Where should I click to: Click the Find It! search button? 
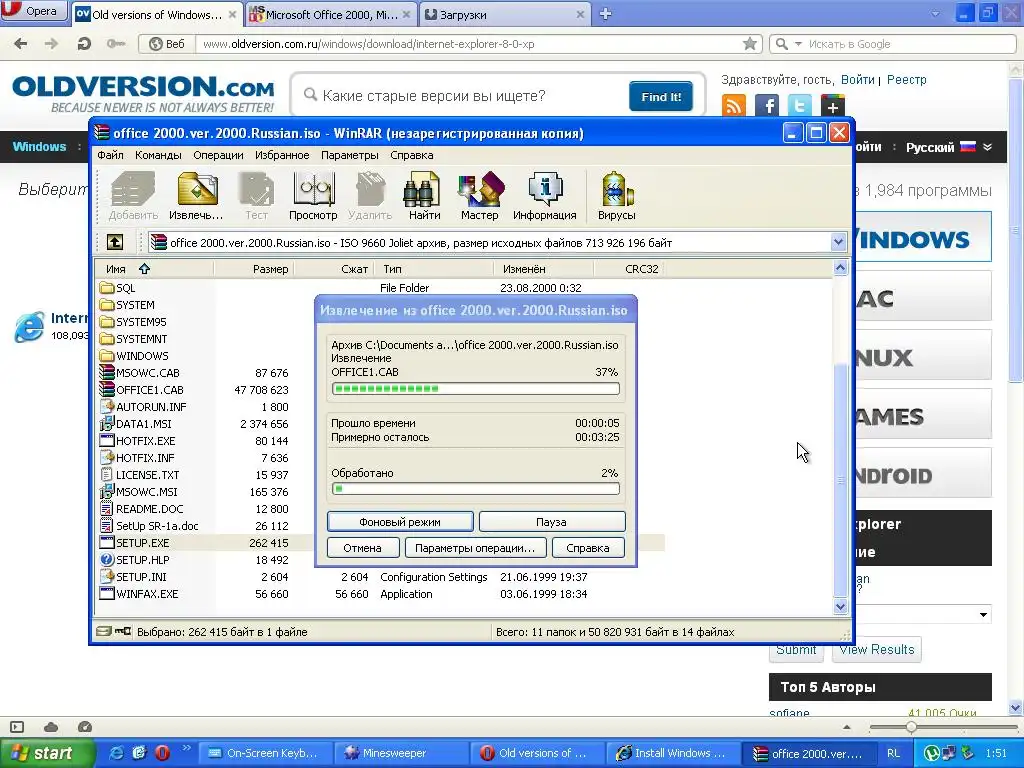point(661,97)
